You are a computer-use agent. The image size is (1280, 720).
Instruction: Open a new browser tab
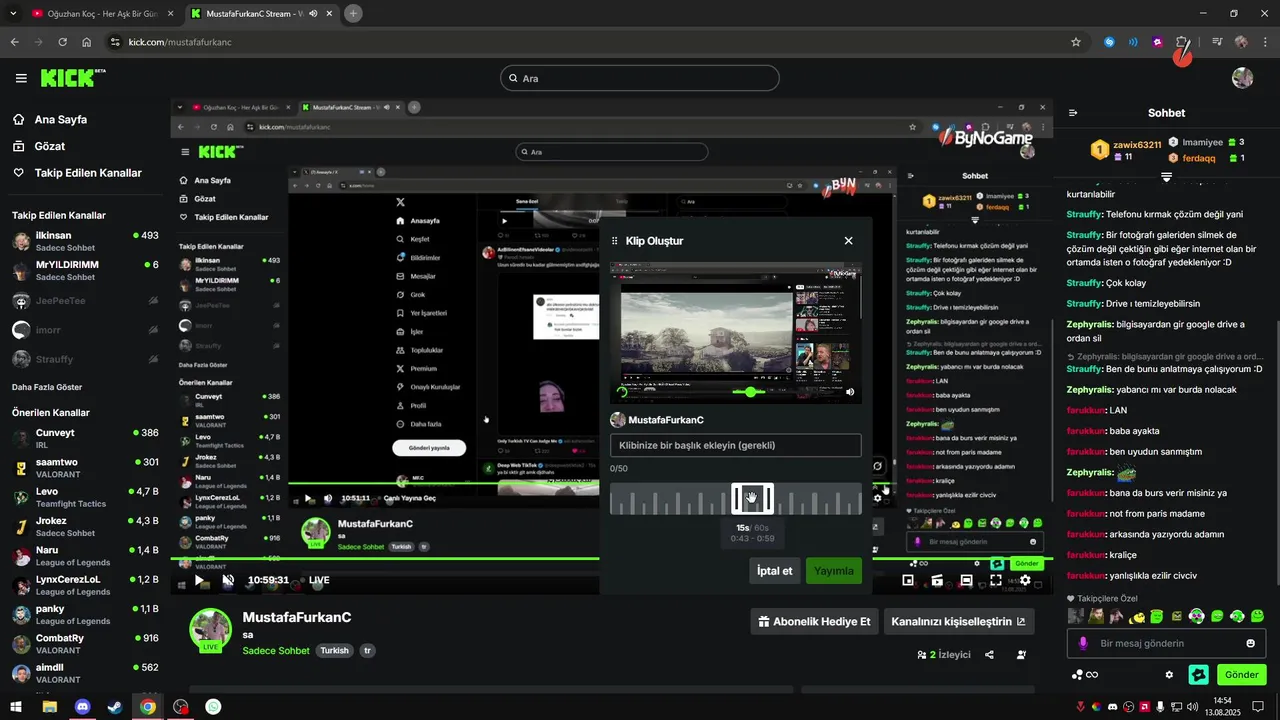pyautogui.click(x=353, y=14)
